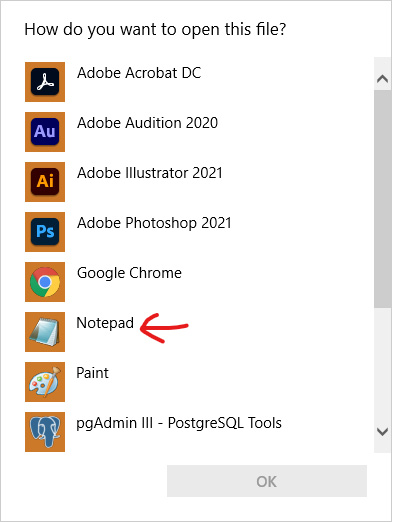Choose the Adobe Audition 2020 icon
393x522 pixels.
pos(45,132)
